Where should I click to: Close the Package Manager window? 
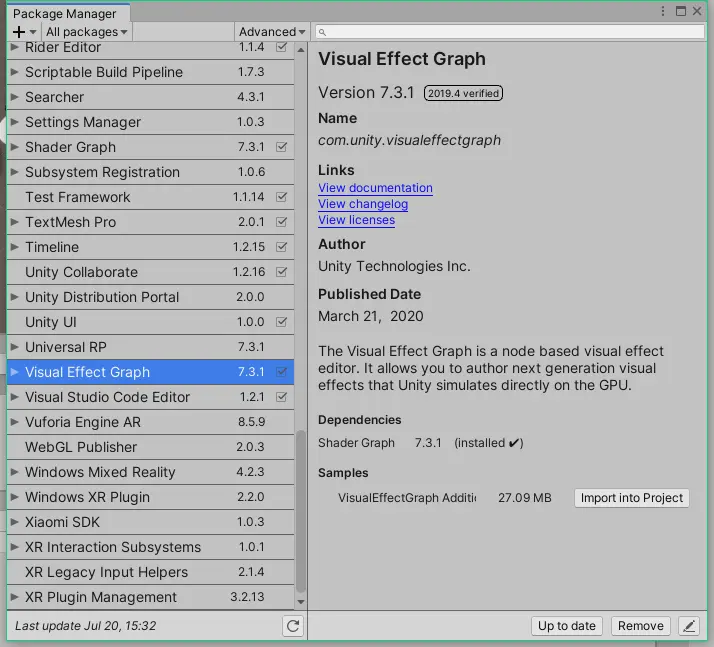click(697, 11)
